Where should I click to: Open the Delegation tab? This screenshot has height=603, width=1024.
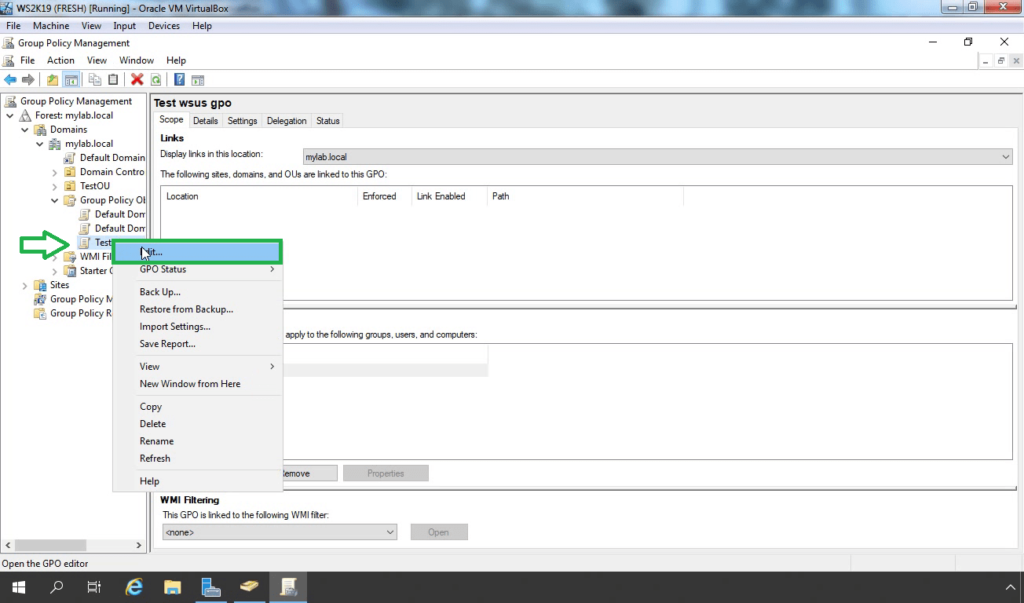[x=287, y=121]
